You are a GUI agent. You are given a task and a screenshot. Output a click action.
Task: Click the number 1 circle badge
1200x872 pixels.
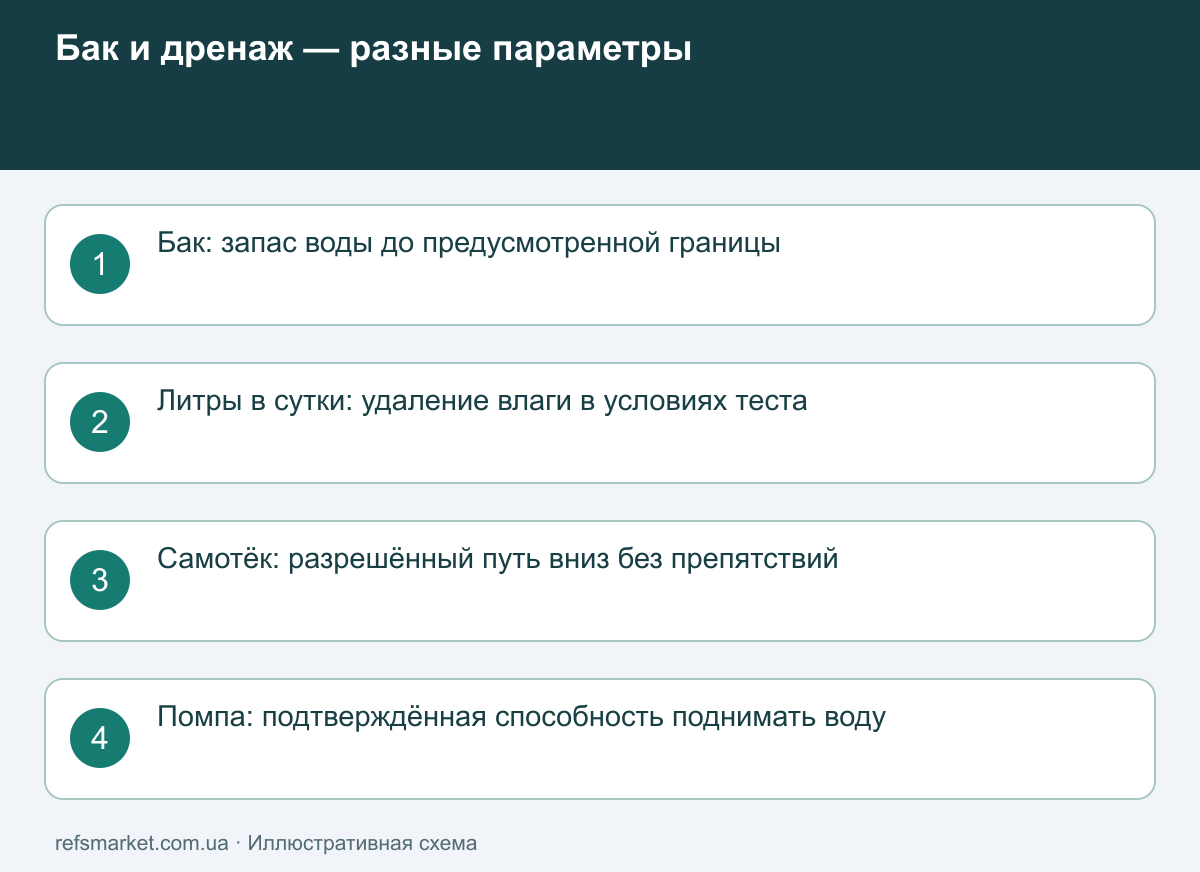pos(100,264)
